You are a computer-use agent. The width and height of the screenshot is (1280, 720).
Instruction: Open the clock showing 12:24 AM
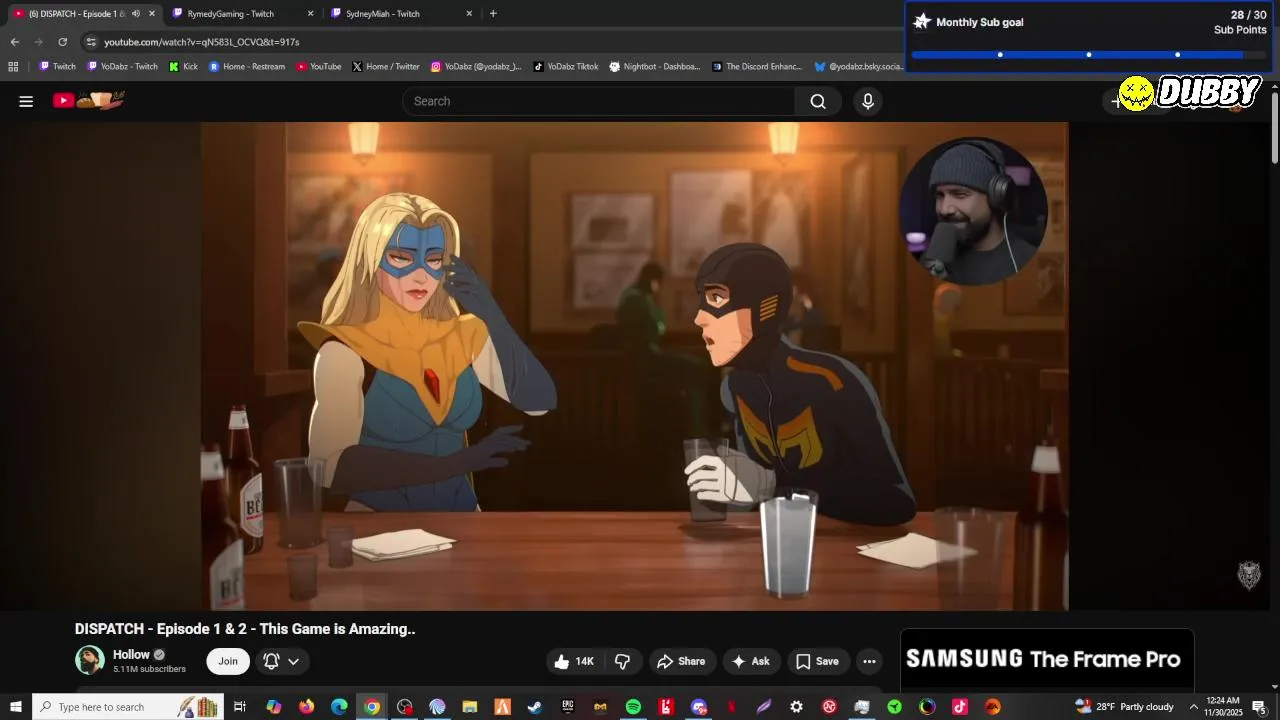tap(1223, 707)
